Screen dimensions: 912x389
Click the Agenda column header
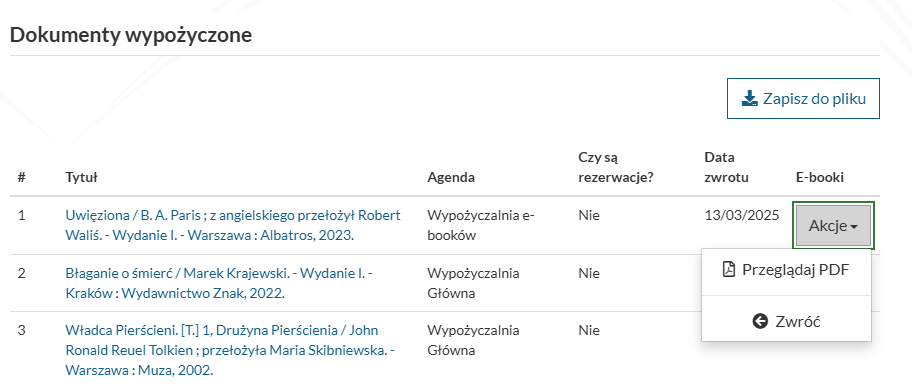[x=451, y=178]
